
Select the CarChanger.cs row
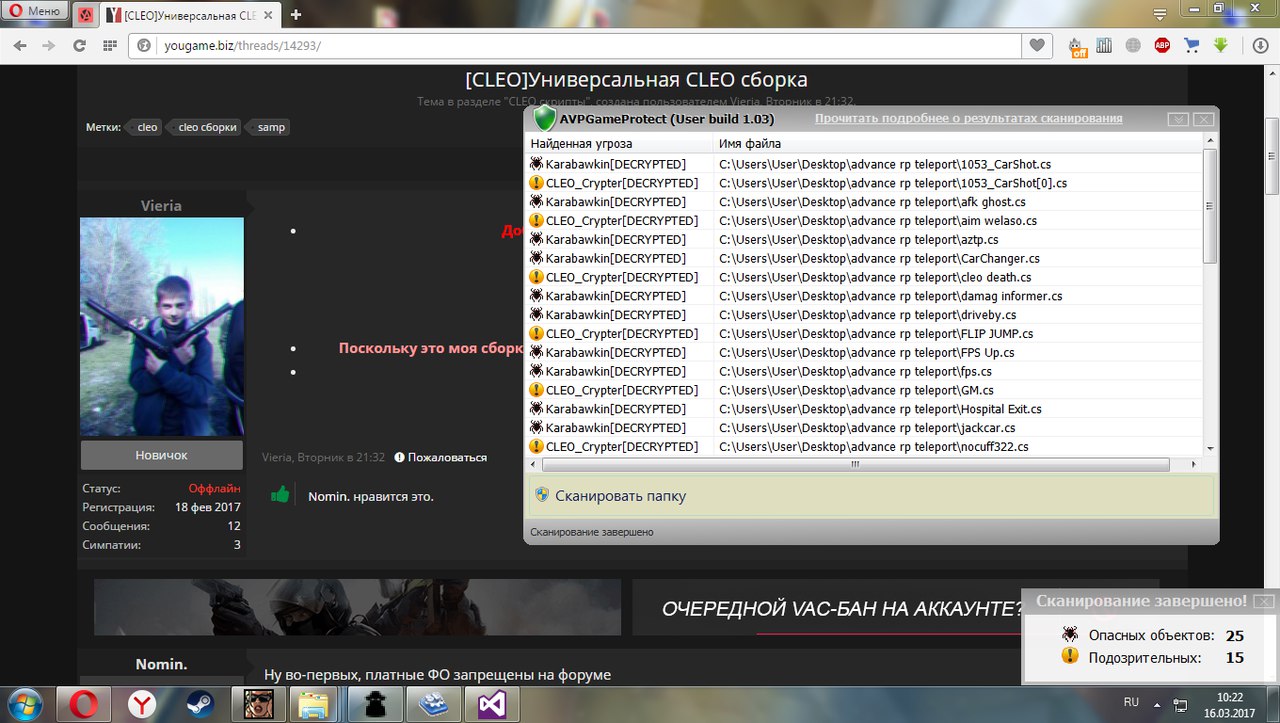pyautogui.click(x=865, y=258)
